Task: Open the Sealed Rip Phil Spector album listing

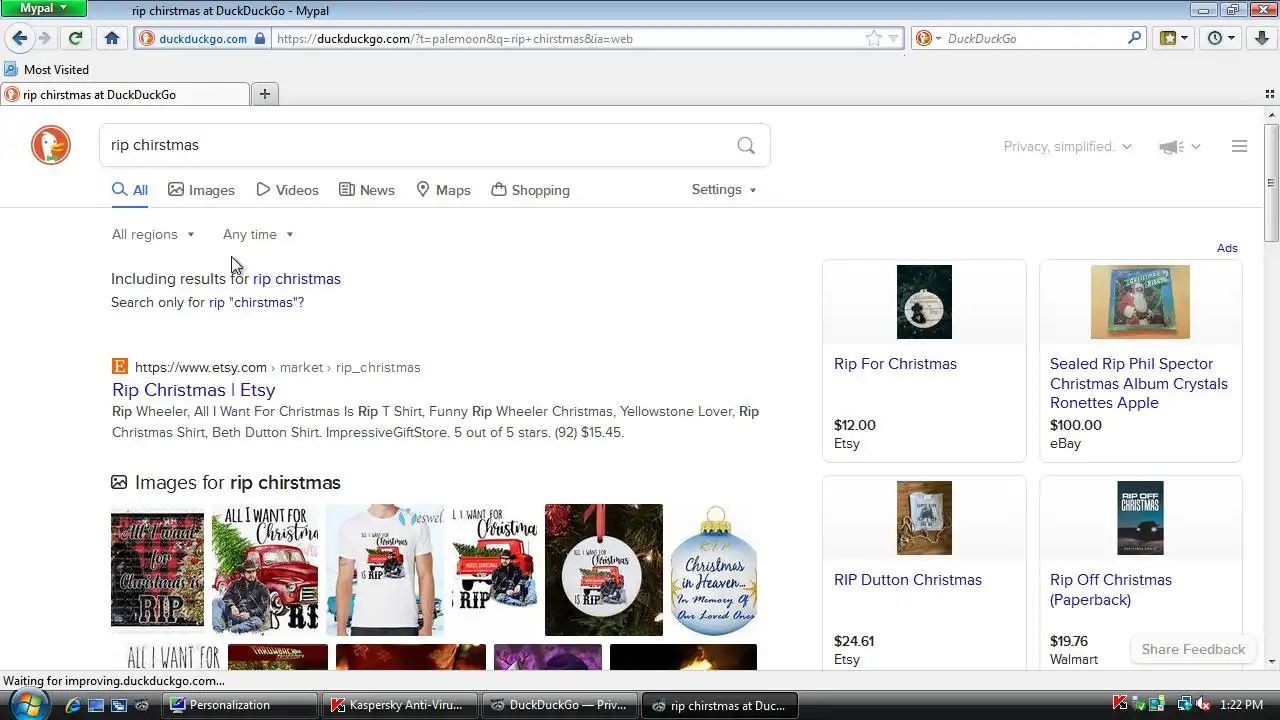Action: click(x=1139, y=383)
